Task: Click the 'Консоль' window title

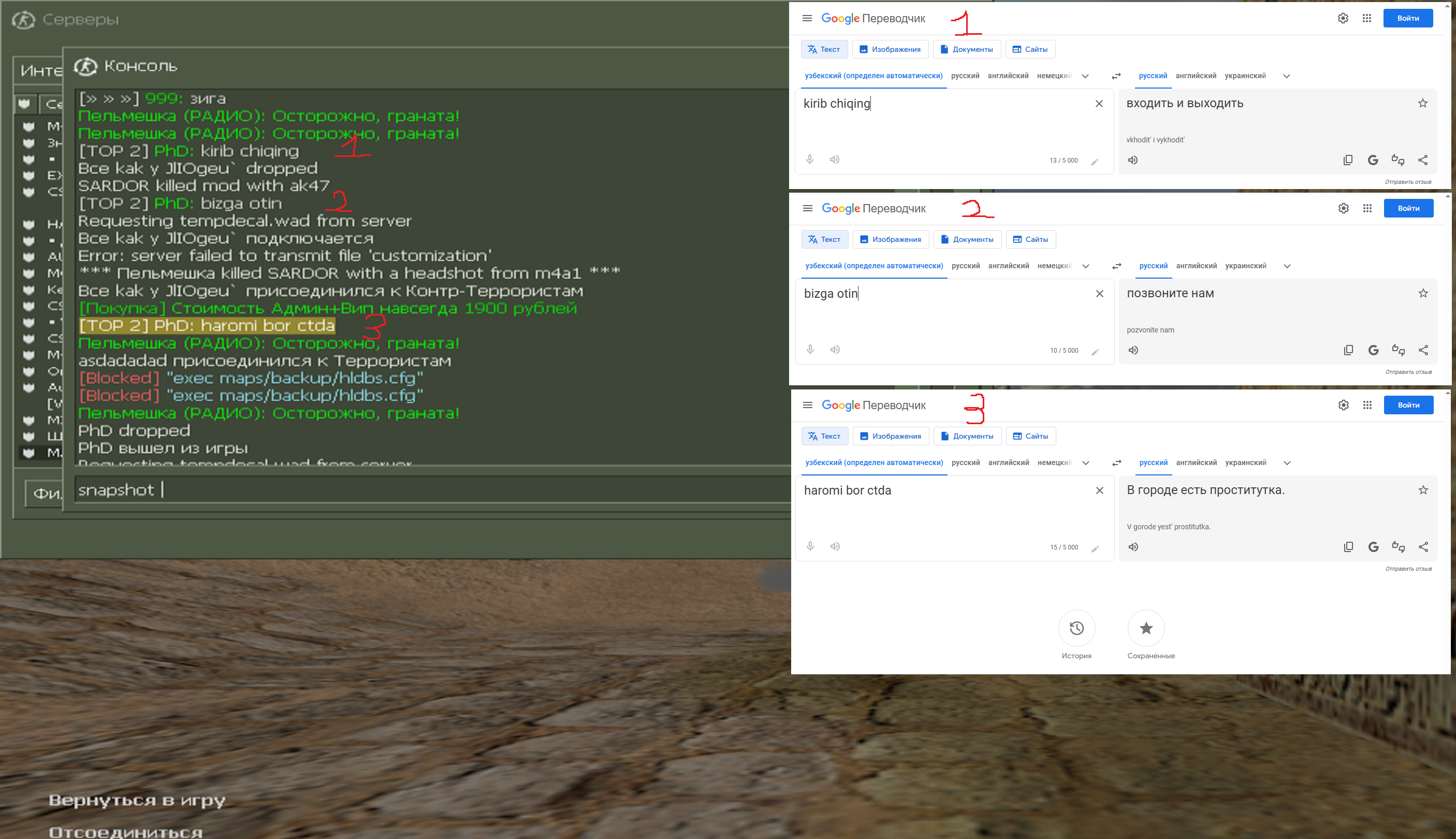Action: (140, 66)
